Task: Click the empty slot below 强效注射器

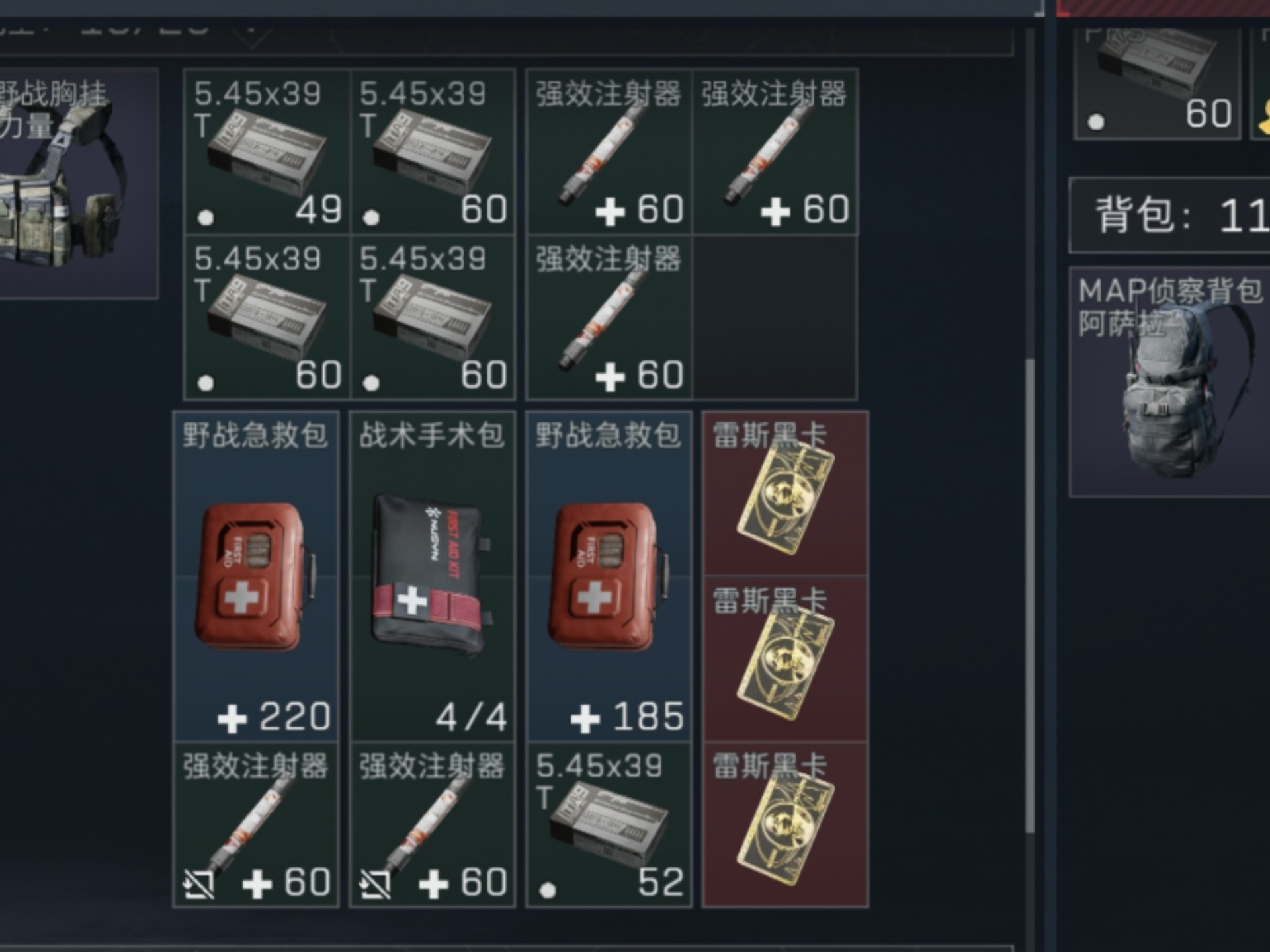Action: tap(775, 317)
